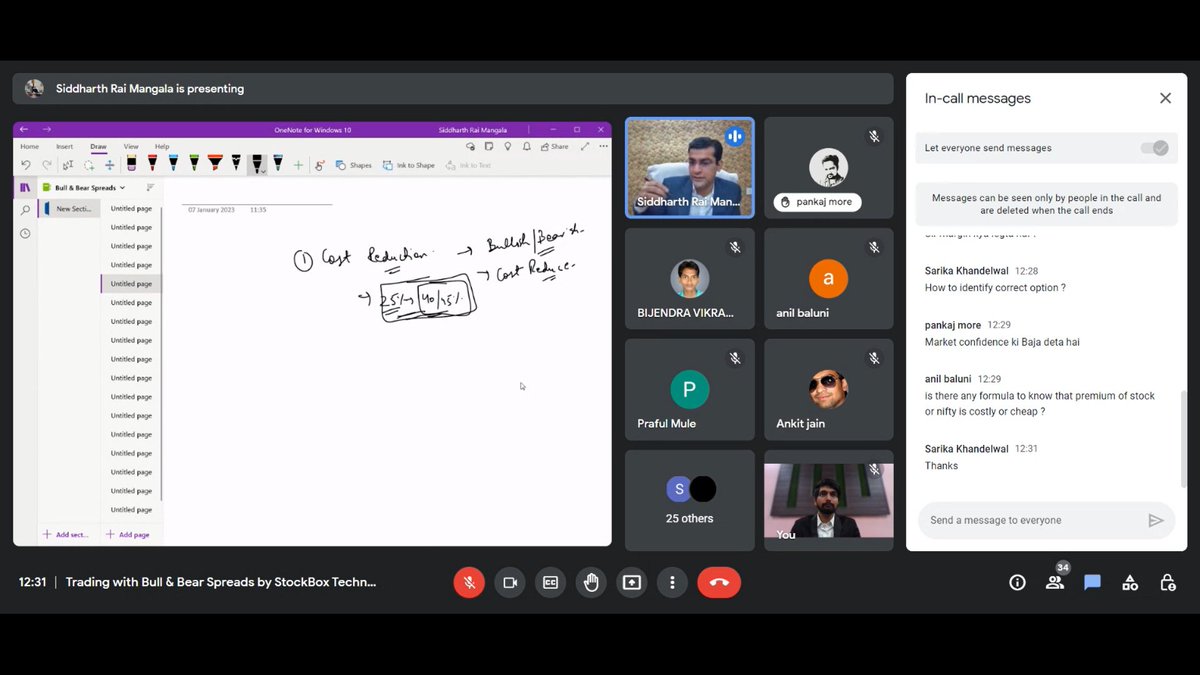Click the search magnifier in OneNote sidebar

coord(25,210)
